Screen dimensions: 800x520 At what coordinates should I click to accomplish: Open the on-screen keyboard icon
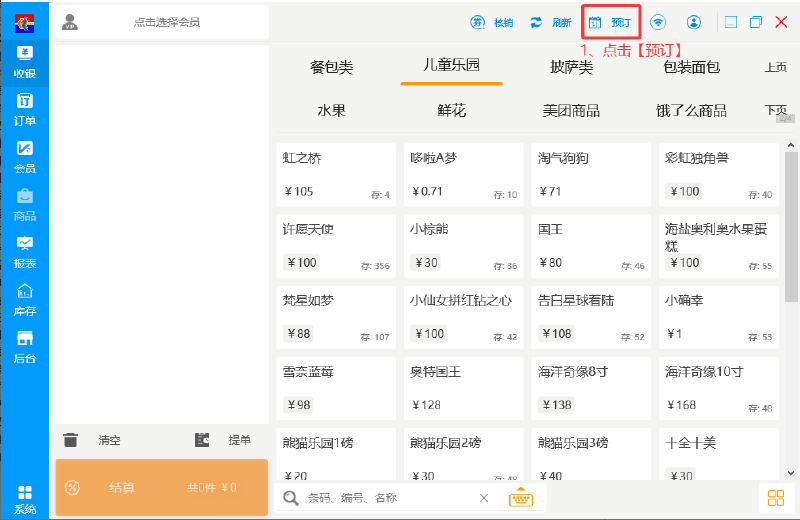521,498
